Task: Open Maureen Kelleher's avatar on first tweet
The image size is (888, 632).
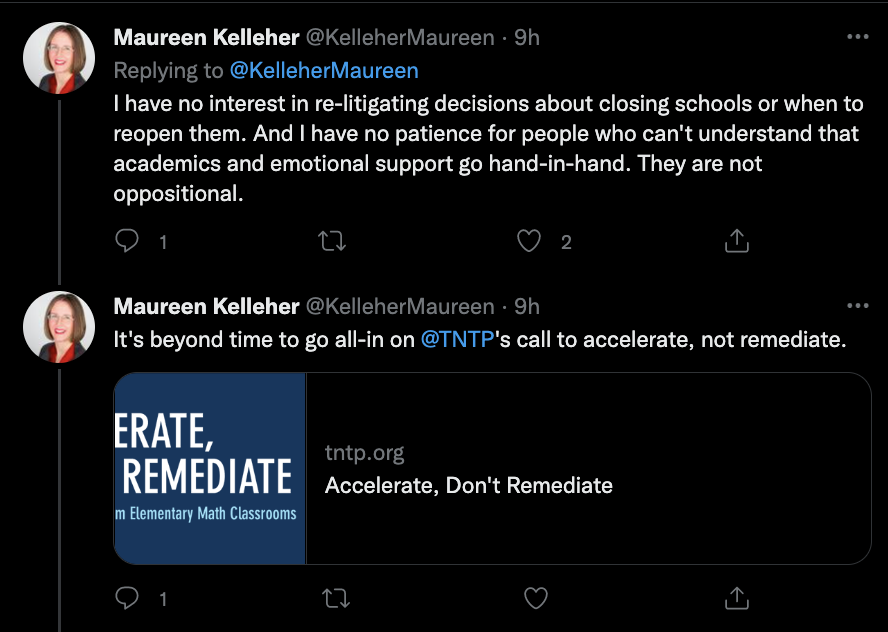Action: point(59,58)
